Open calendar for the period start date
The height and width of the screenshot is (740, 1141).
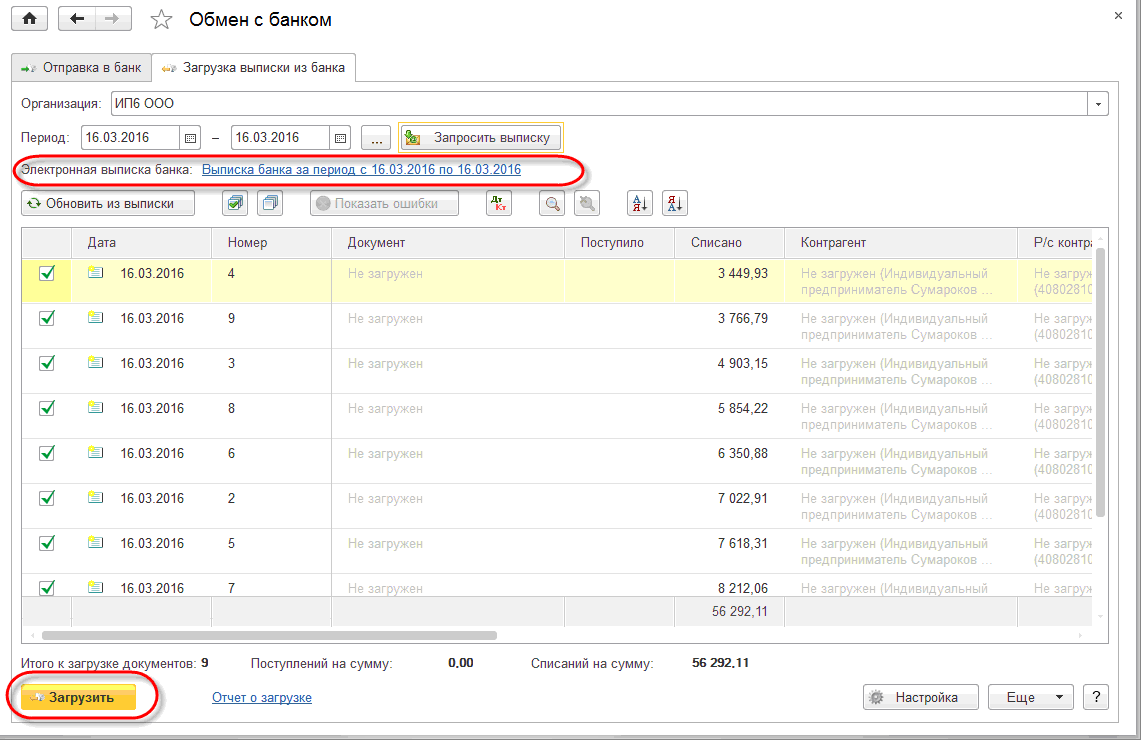coord(190,137)
